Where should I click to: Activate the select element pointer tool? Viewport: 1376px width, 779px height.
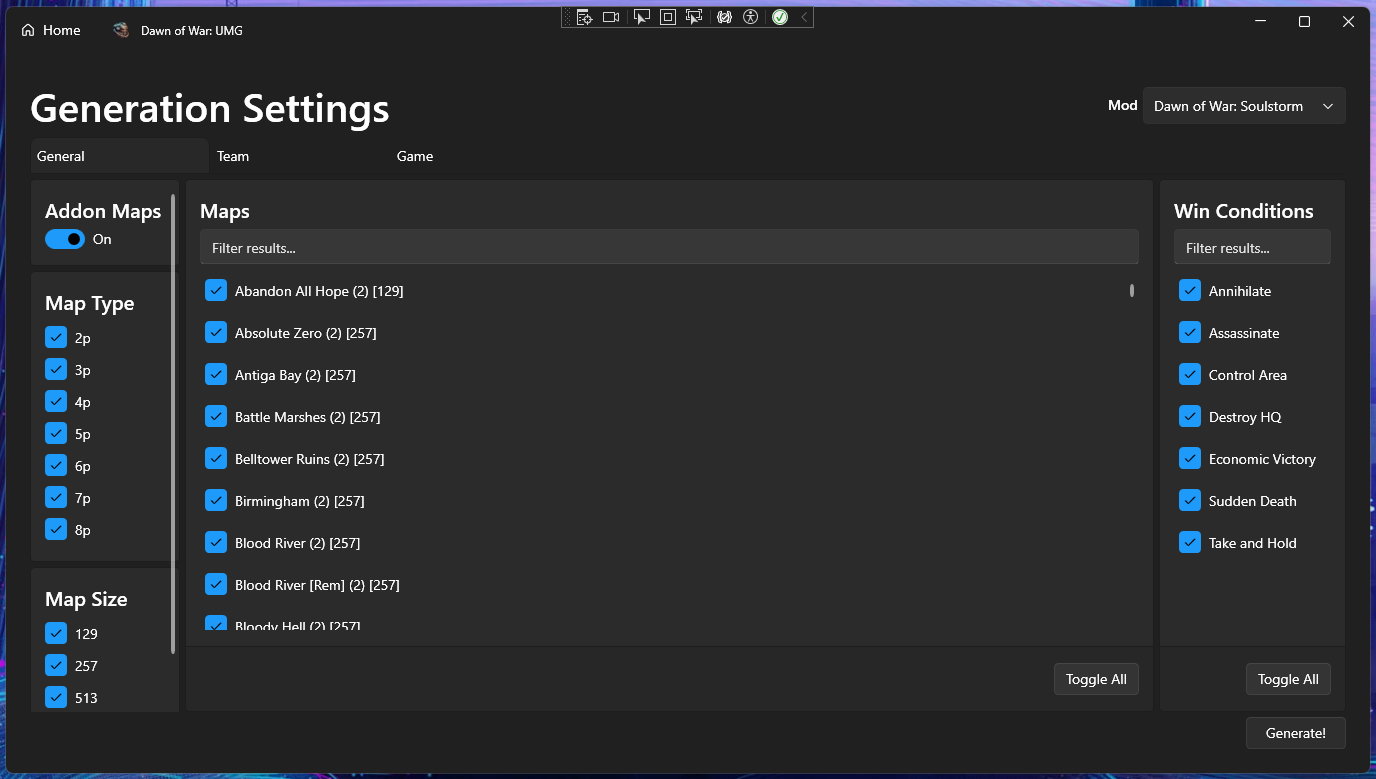642,17
